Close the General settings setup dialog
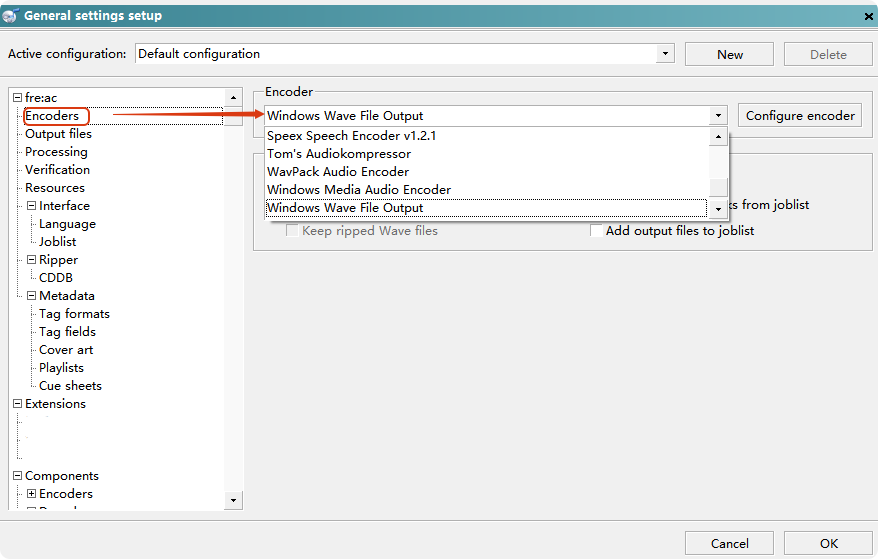The height and width of the screenshot is (559, 878). [866, 16]
